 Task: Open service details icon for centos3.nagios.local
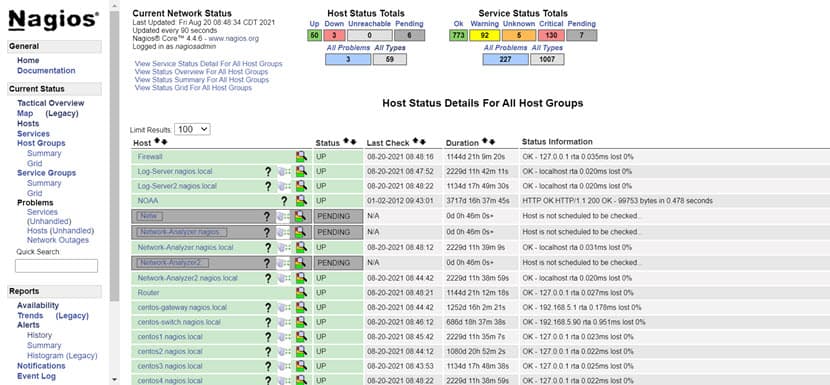pyautogui.click(x=301, y=366)
